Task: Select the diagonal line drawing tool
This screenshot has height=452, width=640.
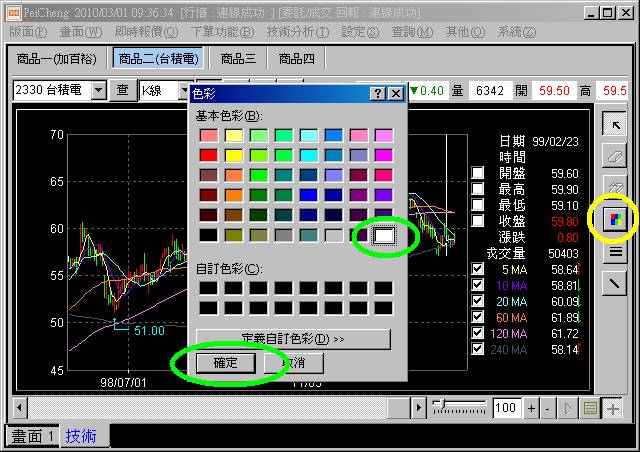Action: point(615,284)
